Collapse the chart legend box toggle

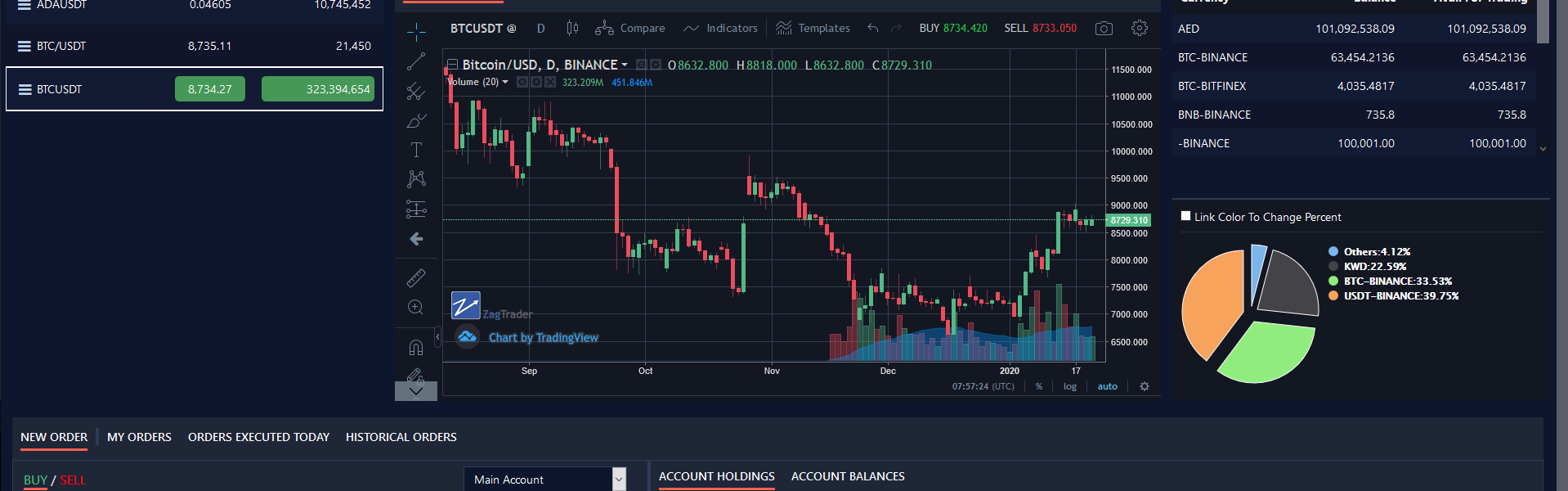452,65
